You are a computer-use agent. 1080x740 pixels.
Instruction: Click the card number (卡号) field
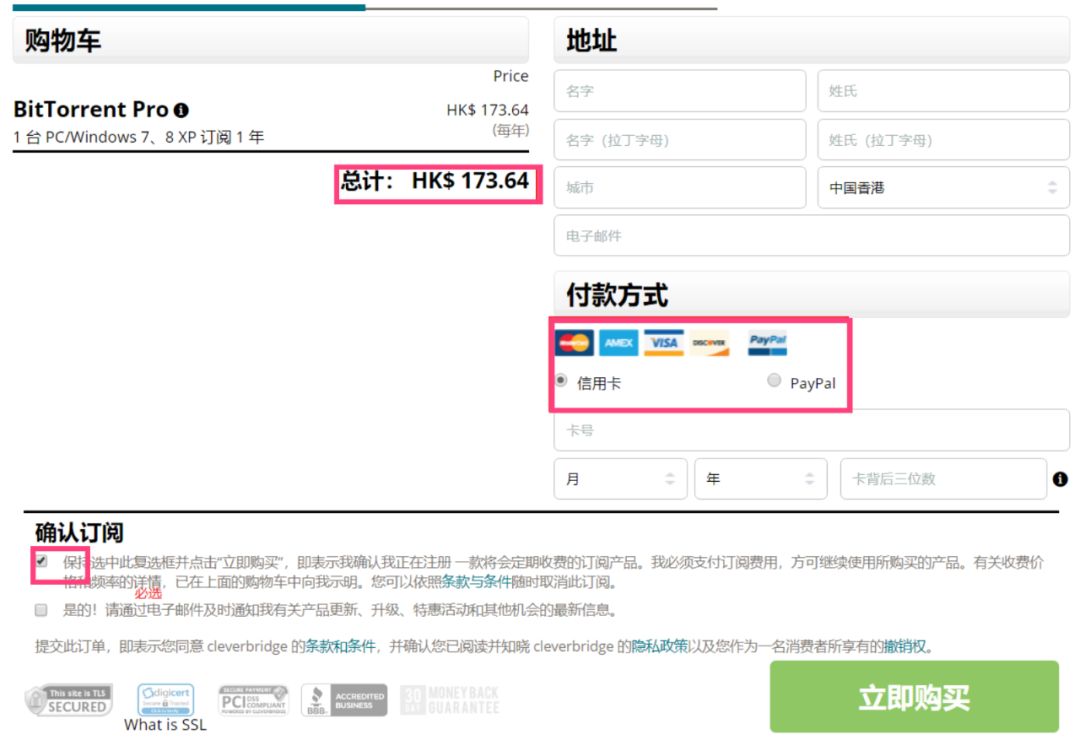811,431
